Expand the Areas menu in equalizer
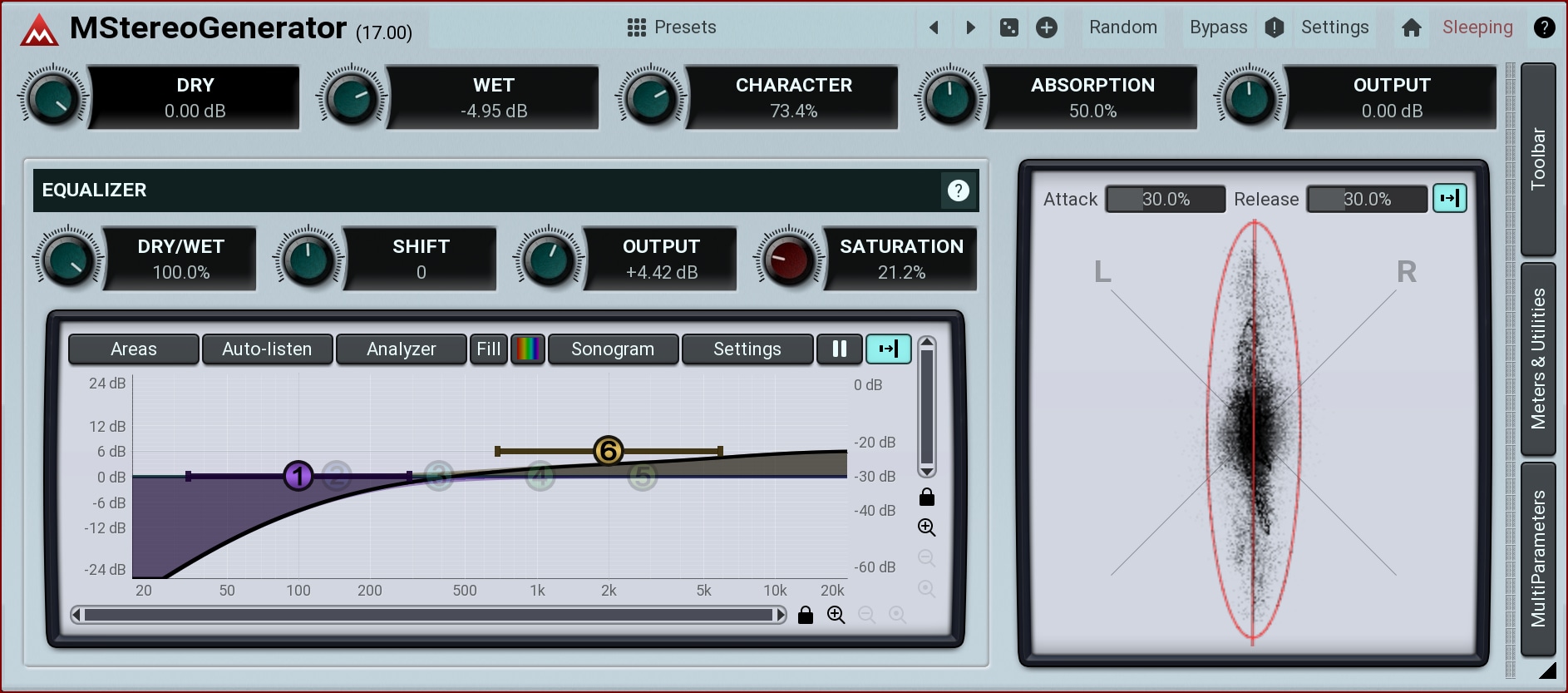This screenshot has width=1568, height=693. tap(134, 349)
